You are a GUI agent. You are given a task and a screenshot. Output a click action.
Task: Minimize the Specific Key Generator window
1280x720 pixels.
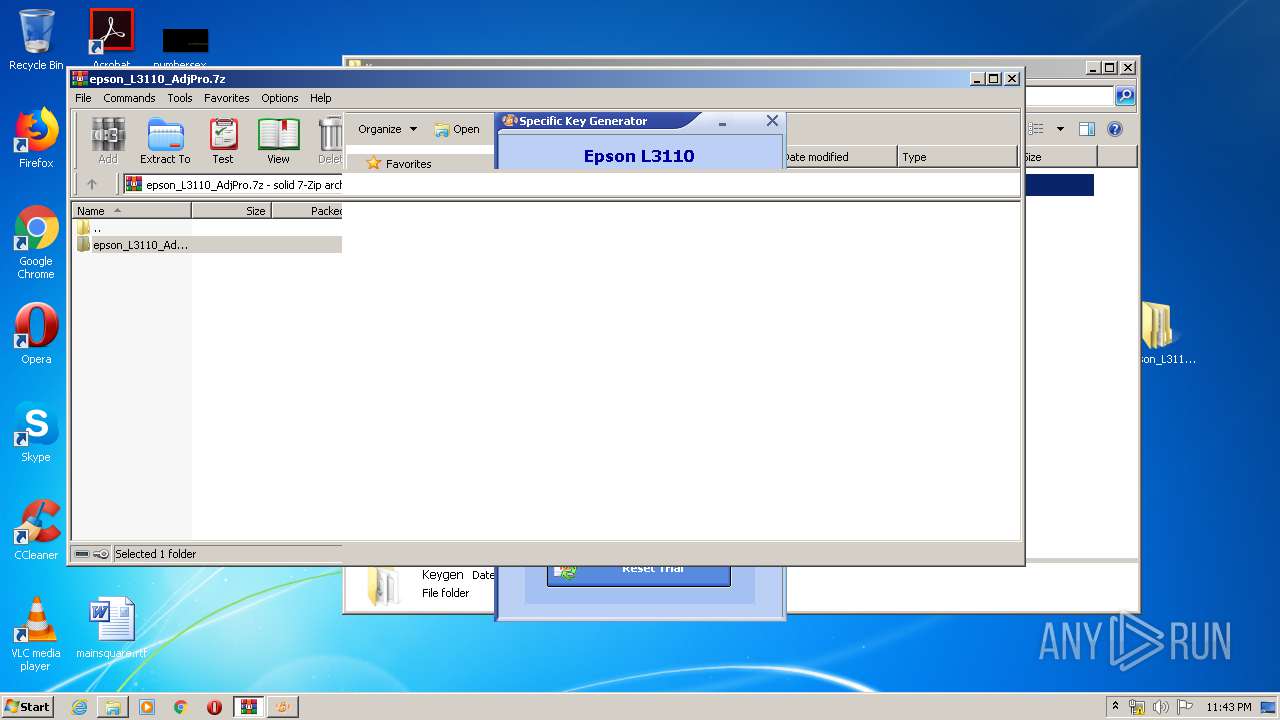pyautogui.click(x=722, y=121)
